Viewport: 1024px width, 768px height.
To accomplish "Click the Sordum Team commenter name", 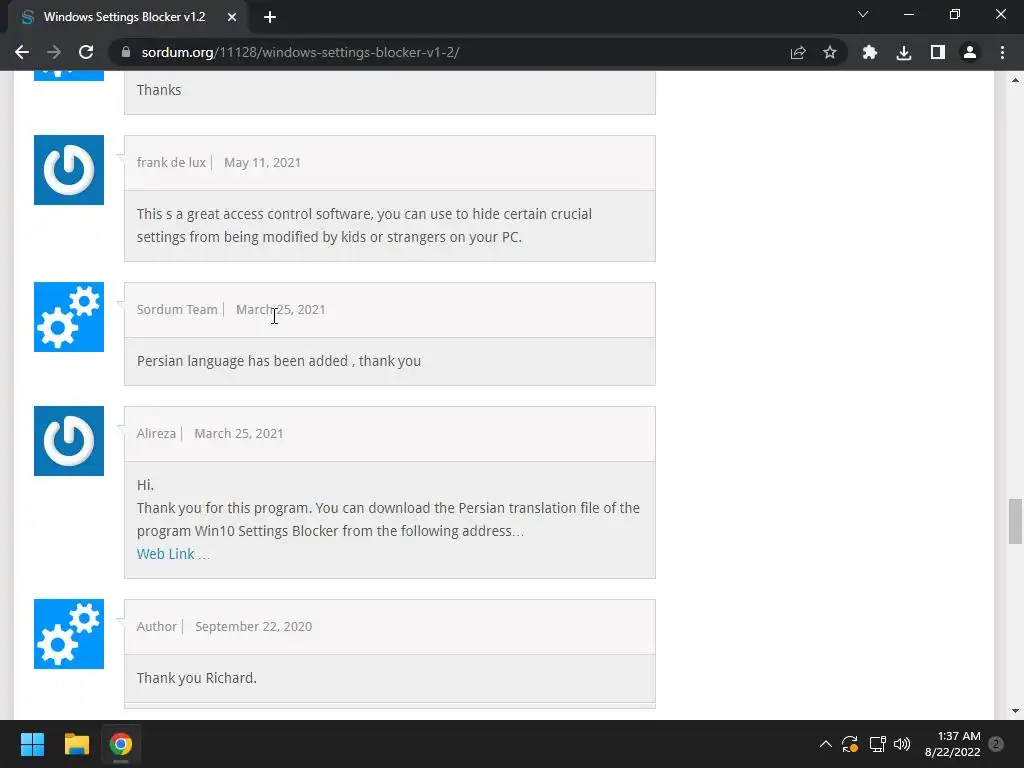I will tap(177, 310).
